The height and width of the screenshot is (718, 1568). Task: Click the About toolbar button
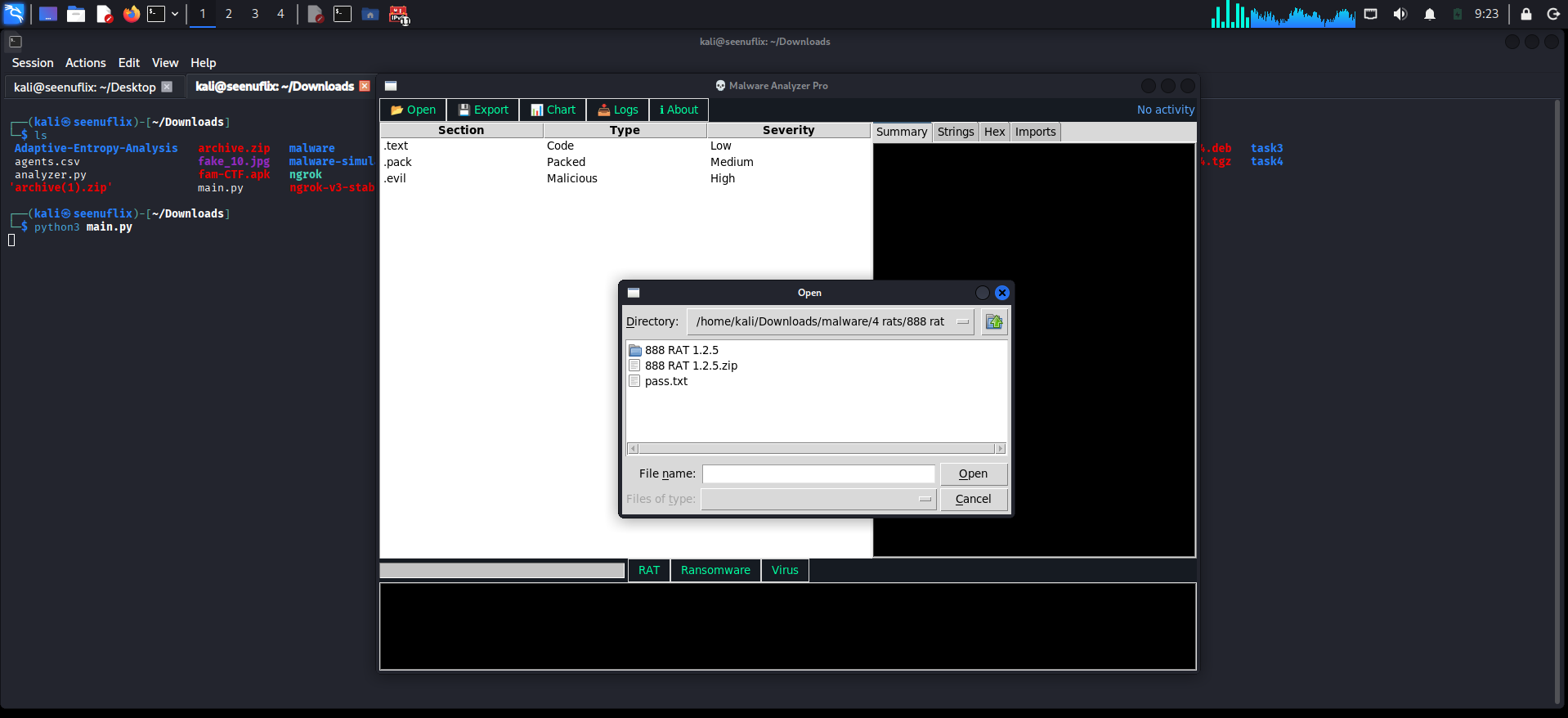point(679,110)
